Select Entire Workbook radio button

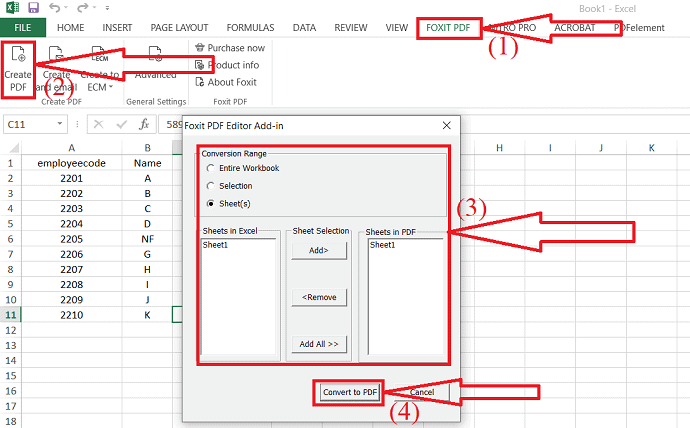click(211, 168)
